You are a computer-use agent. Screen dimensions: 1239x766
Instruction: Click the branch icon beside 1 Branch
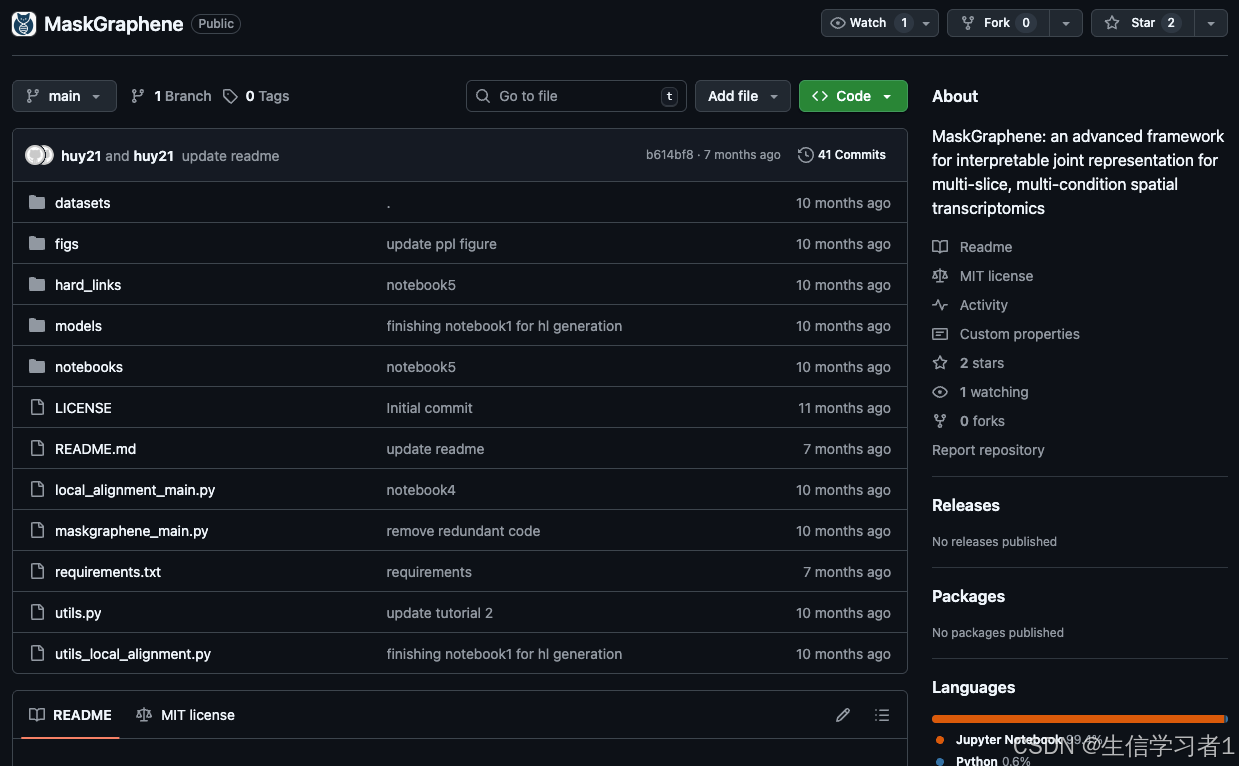(138, 96)
